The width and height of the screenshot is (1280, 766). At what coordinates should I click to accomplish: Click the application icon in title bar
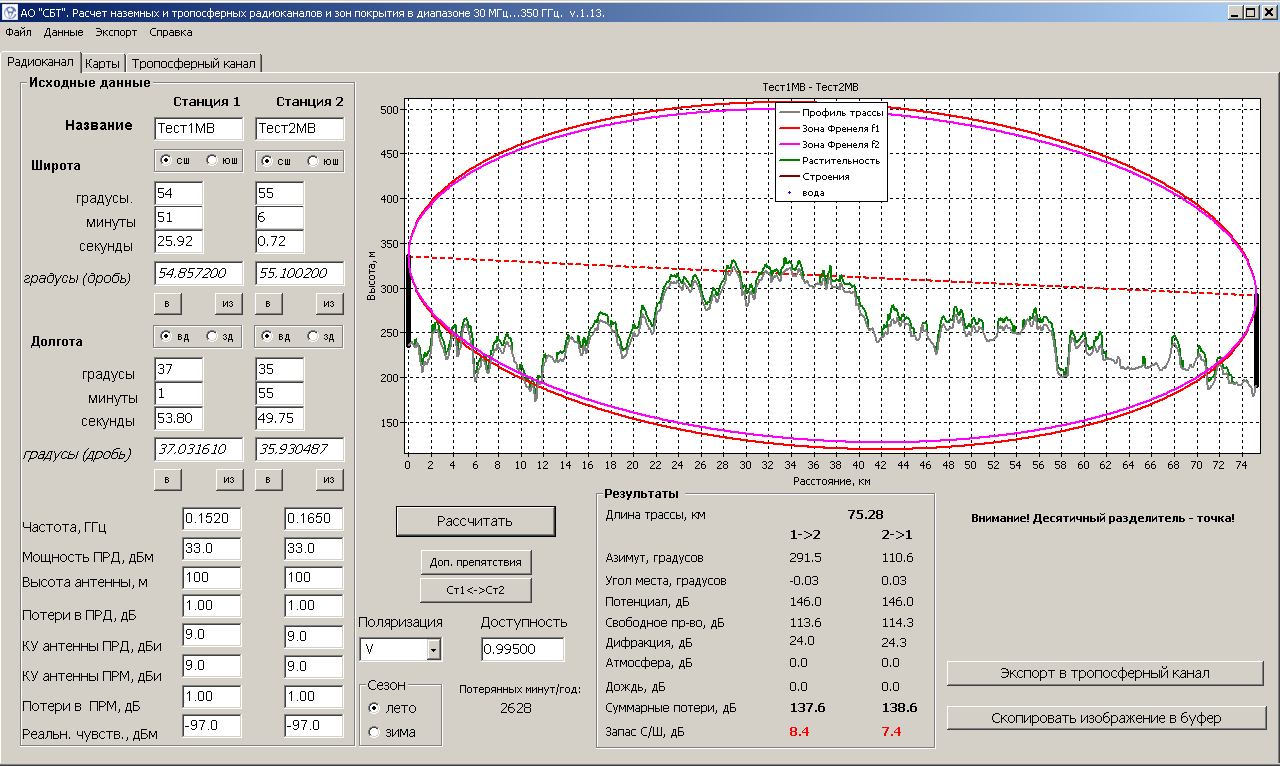click(10, 12)
